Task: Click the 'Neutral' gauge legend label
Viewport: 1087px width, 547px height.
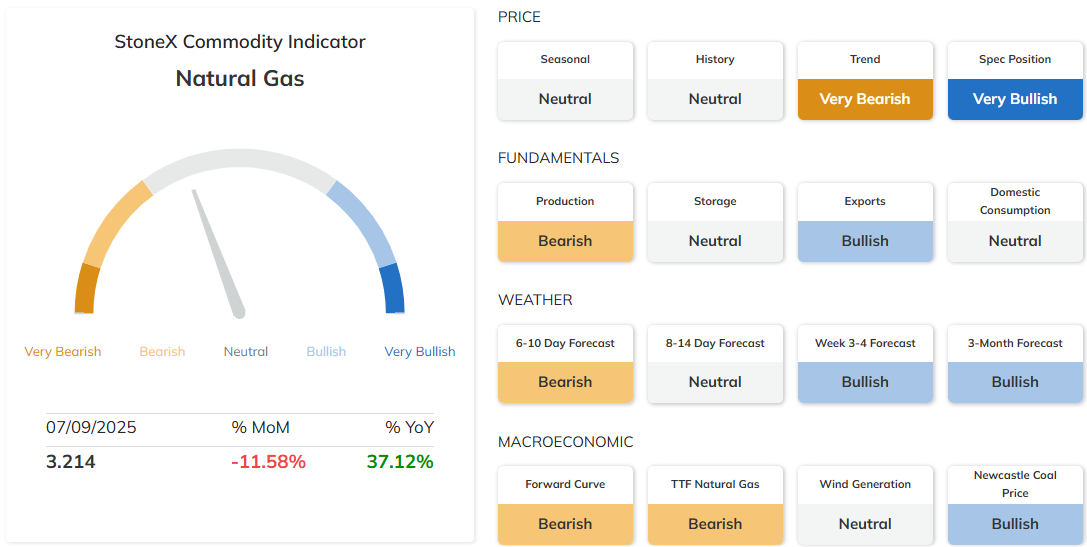Action: (245, 351)
